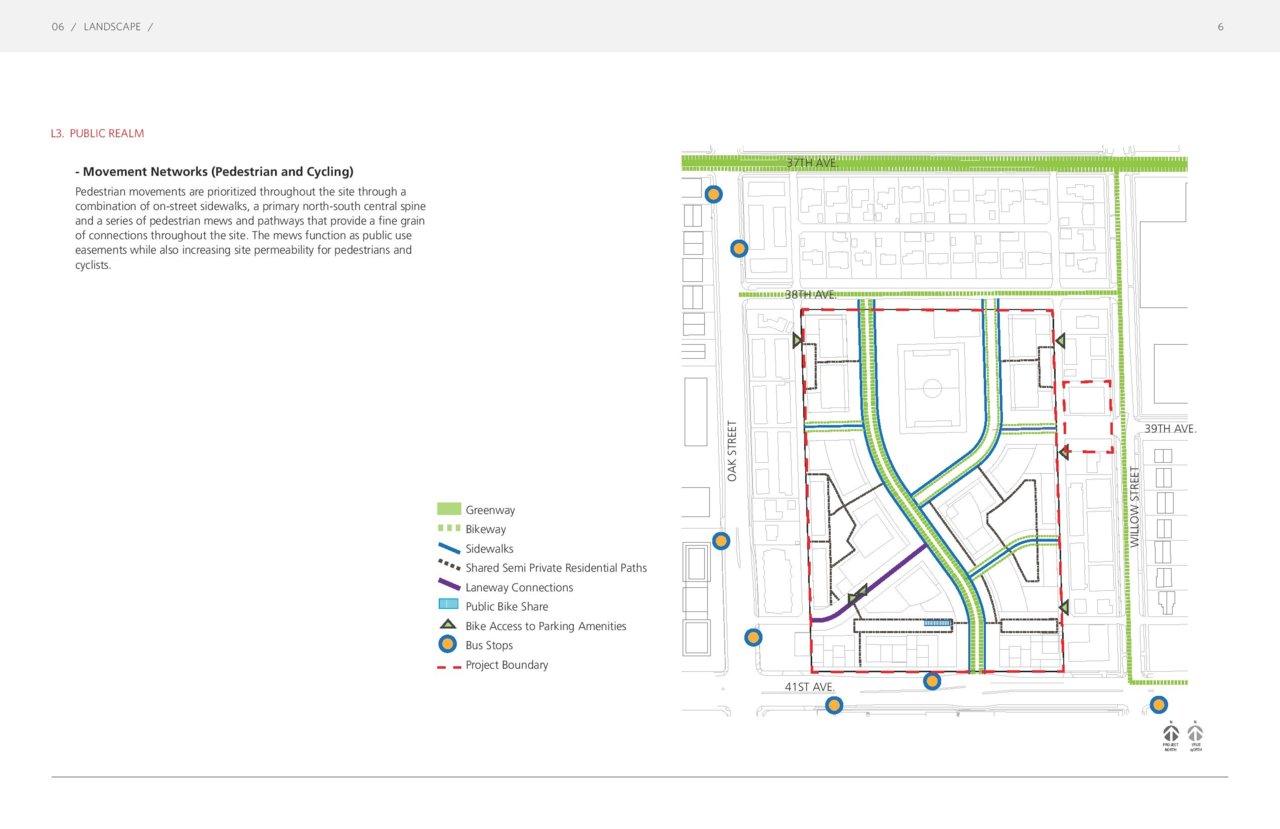Click the '37TH AVE.' map label
The width and height of the screenshot is (1280, 829).
(x=810, y=162)
